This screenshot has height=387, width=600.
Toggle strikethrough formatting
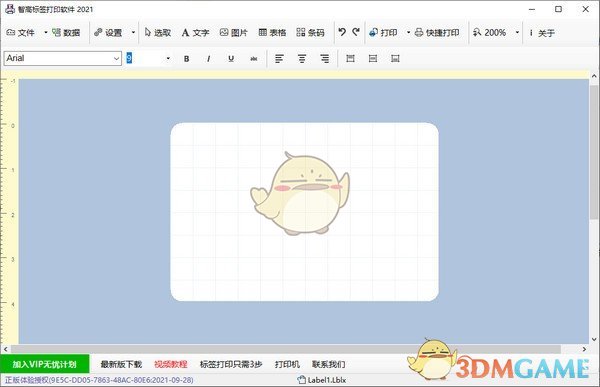pos(254,59)
